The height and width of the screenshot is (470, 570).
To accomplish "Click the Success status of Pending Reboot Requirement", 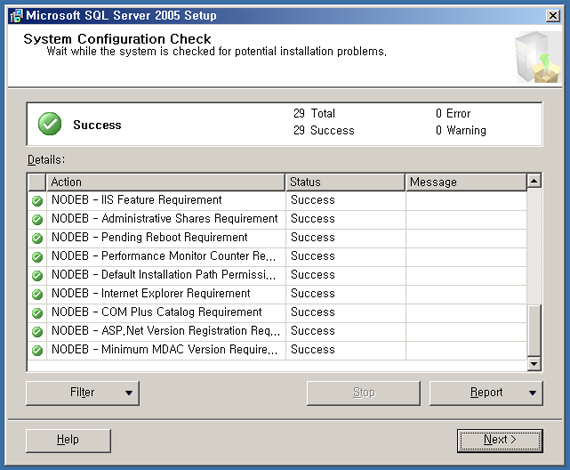I will pos(313,237).
